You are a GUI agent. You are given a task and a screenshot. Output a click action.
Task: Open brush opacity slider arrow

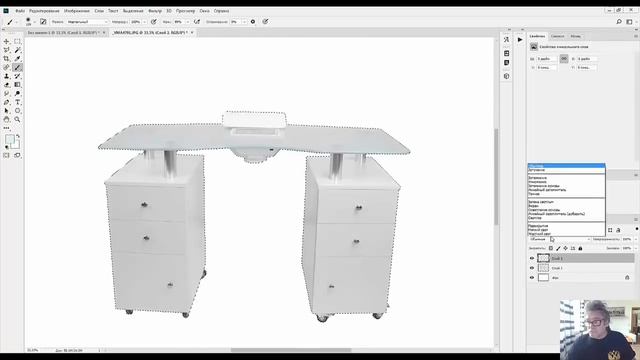point(144,22)
